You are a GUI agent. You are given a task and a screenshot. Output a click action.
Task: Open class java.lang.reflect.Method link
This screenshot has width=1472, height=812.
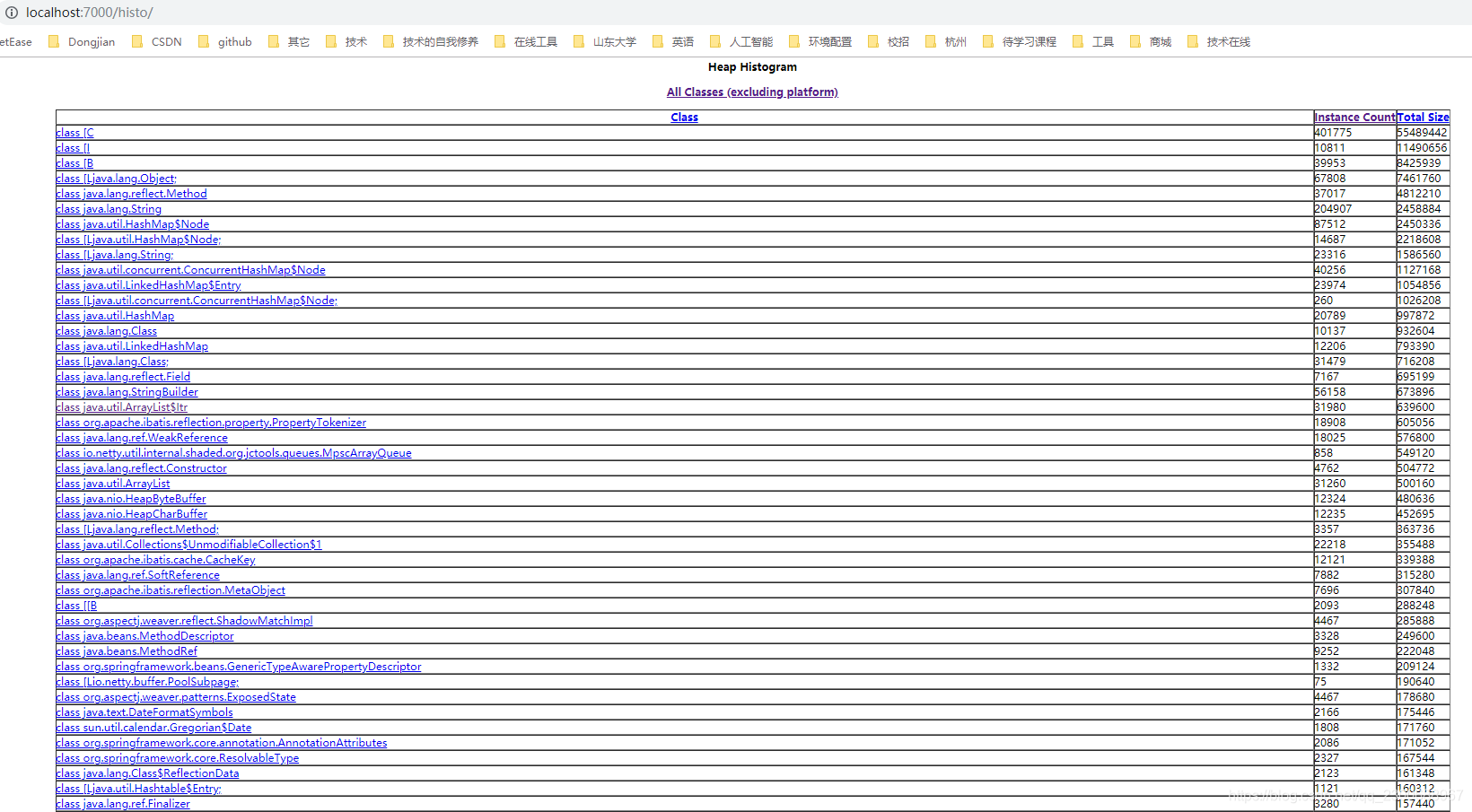(x=131, y=194)
